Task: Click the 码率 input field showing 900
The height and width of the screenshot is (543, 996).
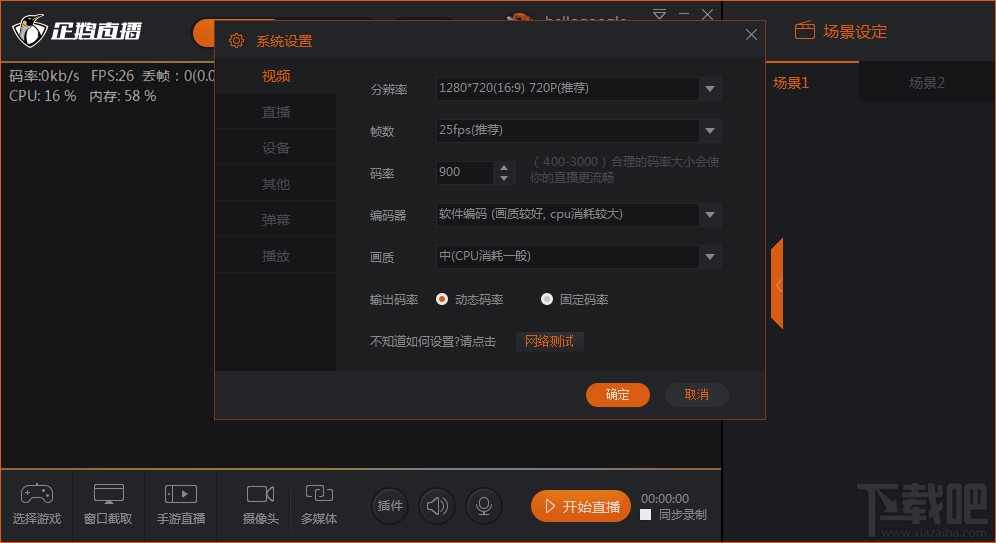Action: click(464, 173)
